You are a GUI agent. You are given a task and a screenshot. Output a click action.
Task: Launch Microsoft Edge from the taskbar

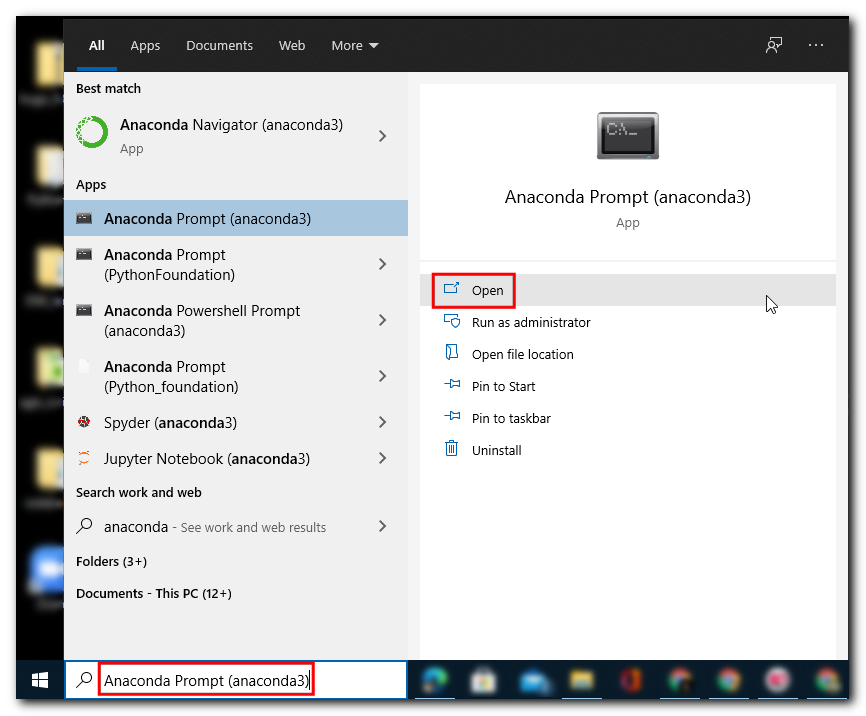[435, 680]
